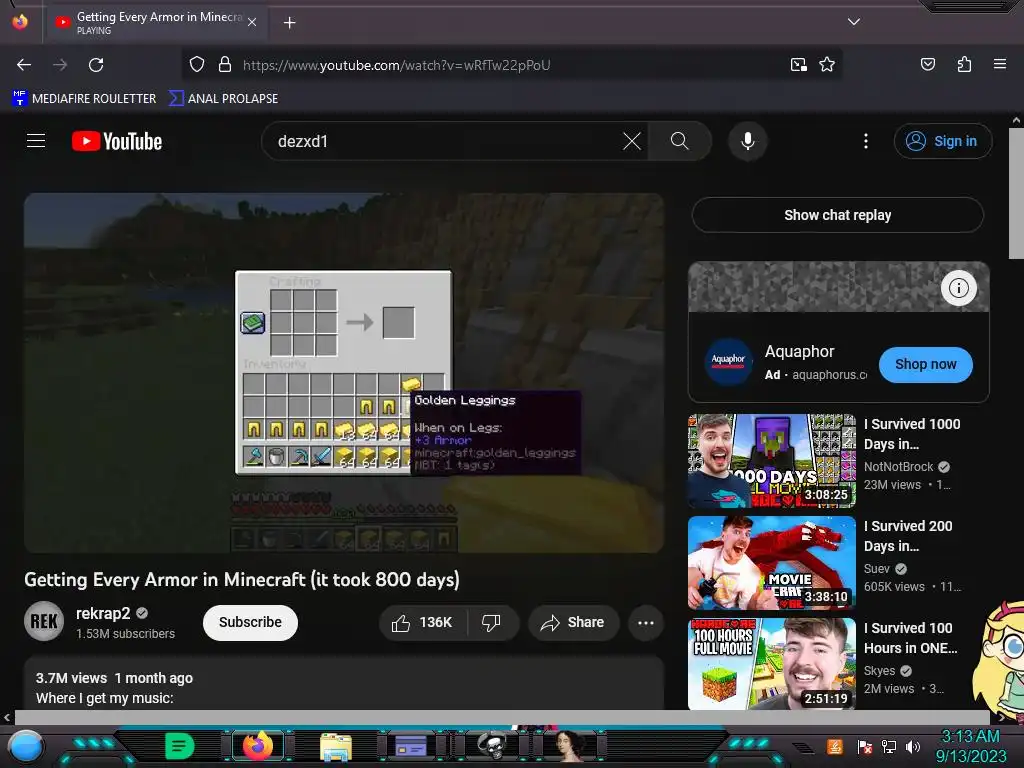This screenshot has width=1024, height=768.
Task: Expand the video description box
Action: coord(344,684)
